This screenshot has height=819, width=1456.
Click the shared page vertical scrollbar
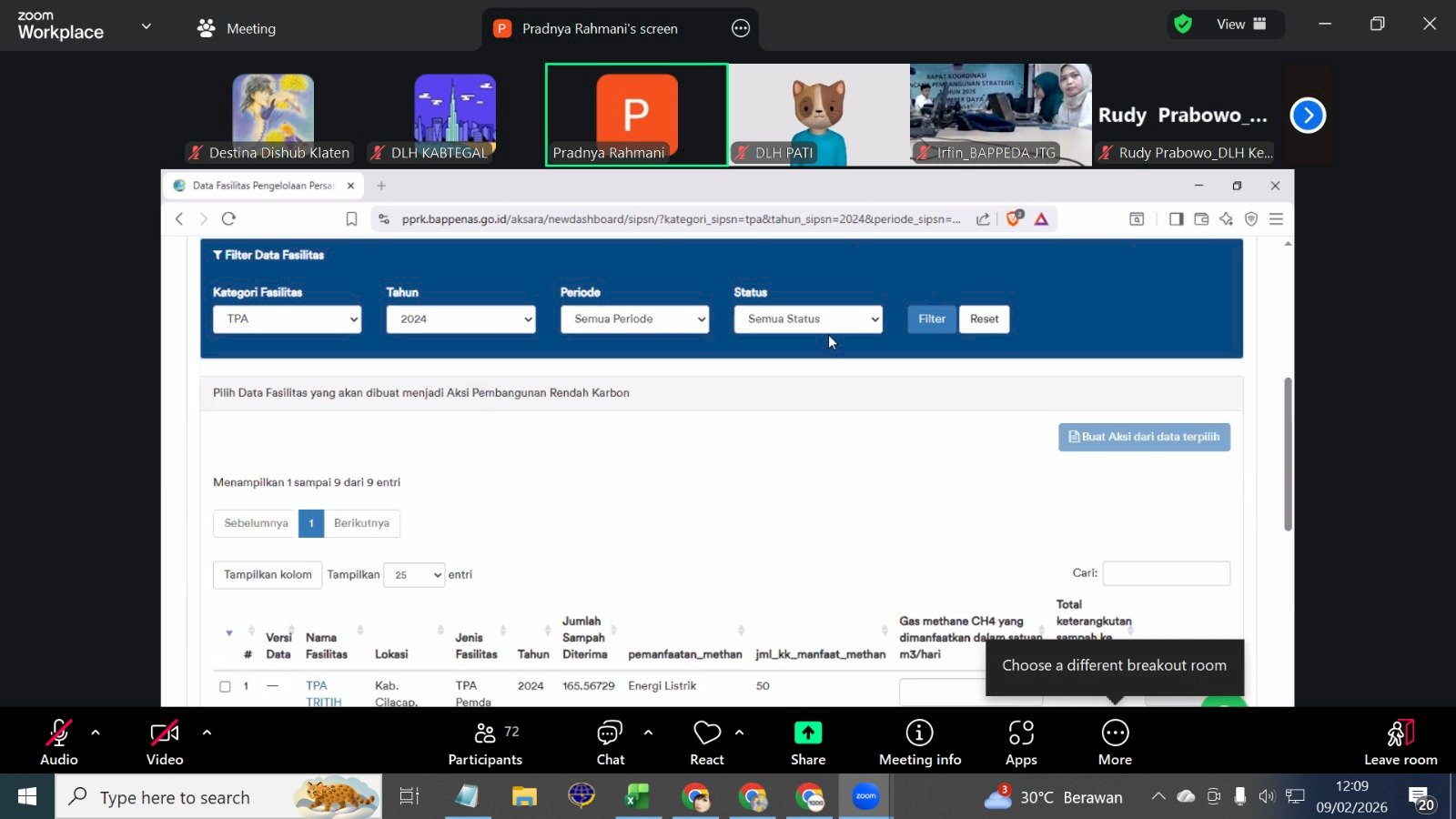1288,453
